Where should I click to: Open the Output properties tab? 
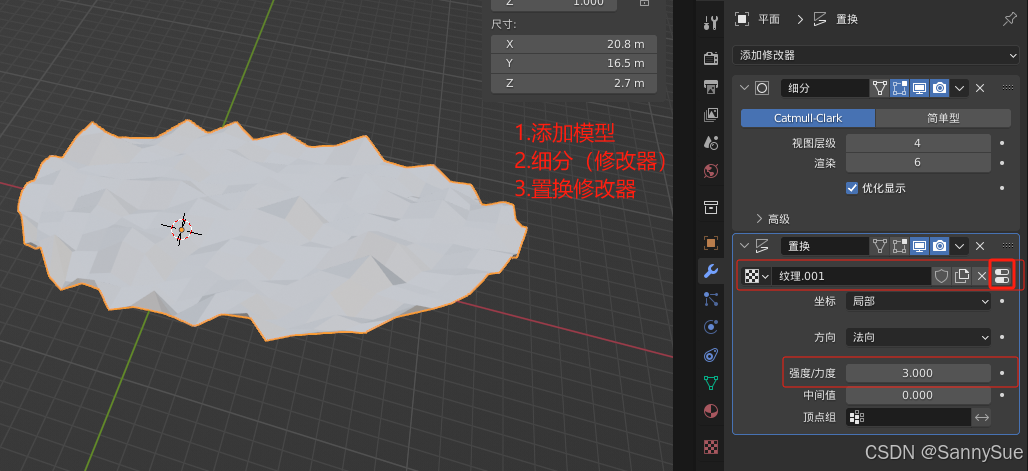[x=711, y=87]
